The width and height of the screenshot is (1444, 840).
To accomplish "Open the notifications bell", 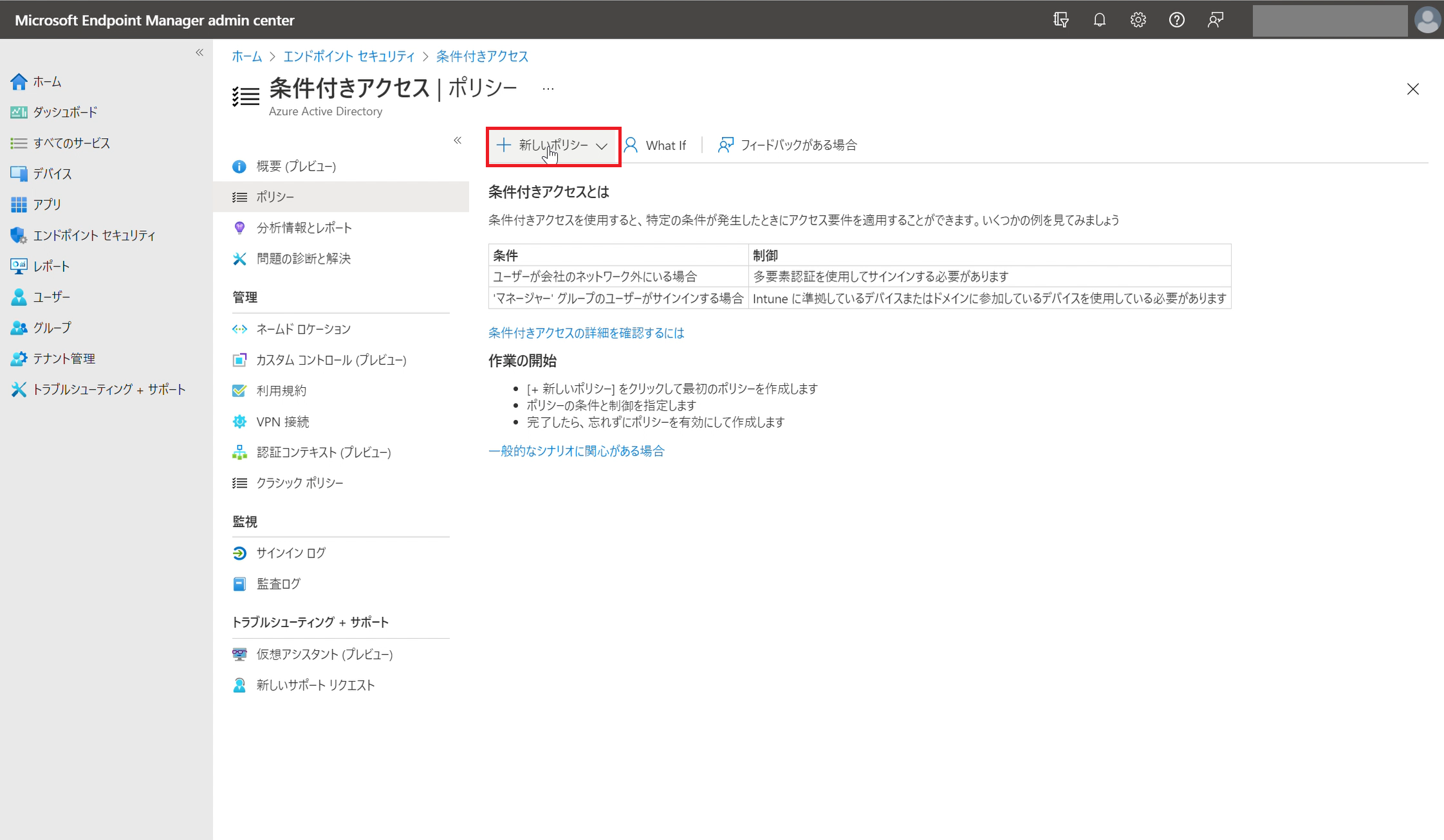I will [x=1100, y=20].
